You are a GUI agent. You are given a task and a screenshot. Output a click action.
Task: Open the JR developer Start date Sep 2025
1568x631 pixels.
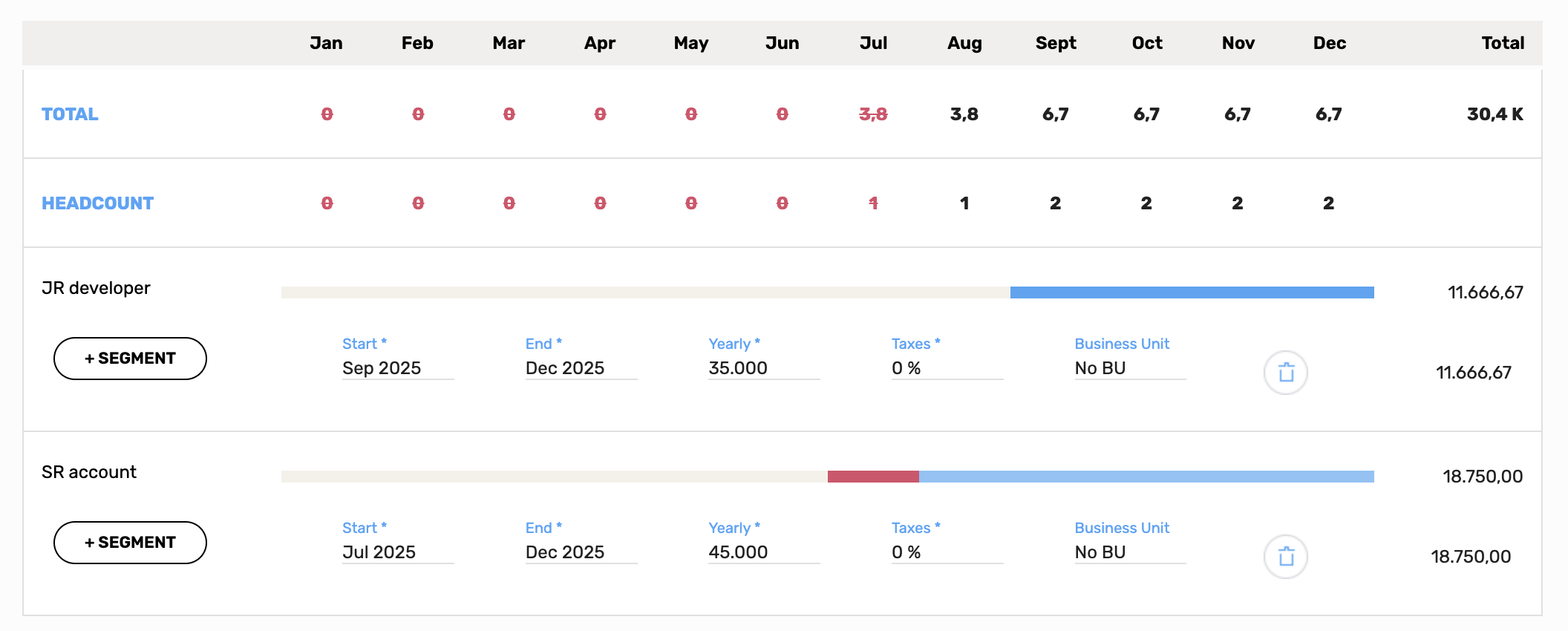pyautogui.click(x=398, y=368)
